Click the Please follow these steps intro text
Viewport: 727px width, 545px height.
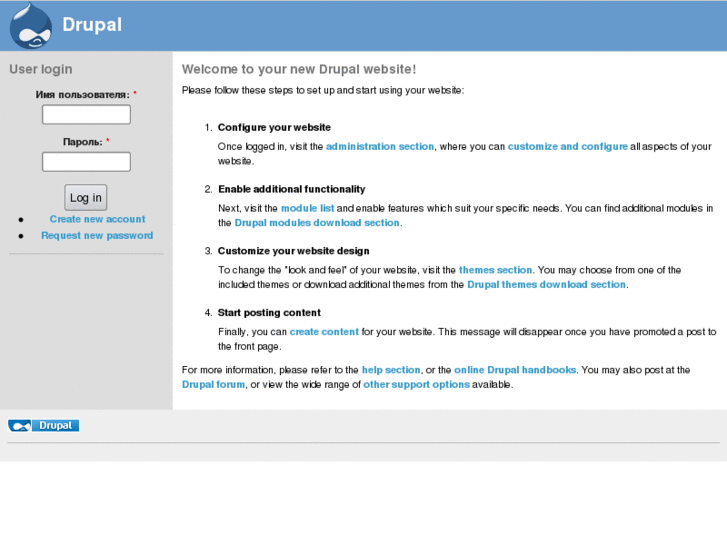[323, 90]
